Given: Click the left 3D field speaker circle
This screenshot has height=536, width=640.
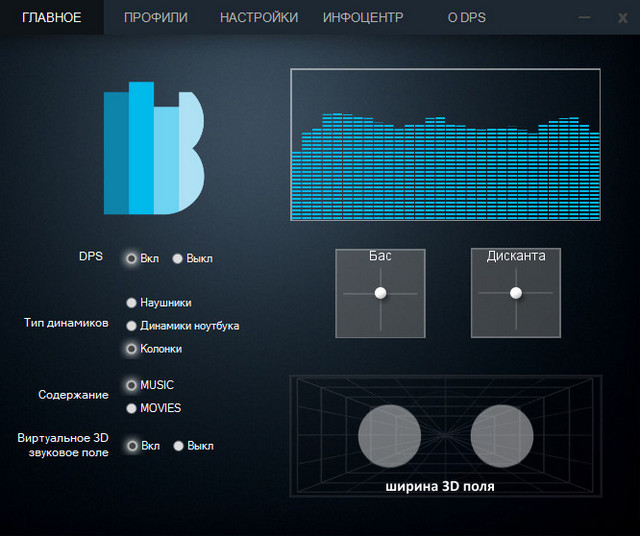Looking at the screenshot, I should [389, 435].
